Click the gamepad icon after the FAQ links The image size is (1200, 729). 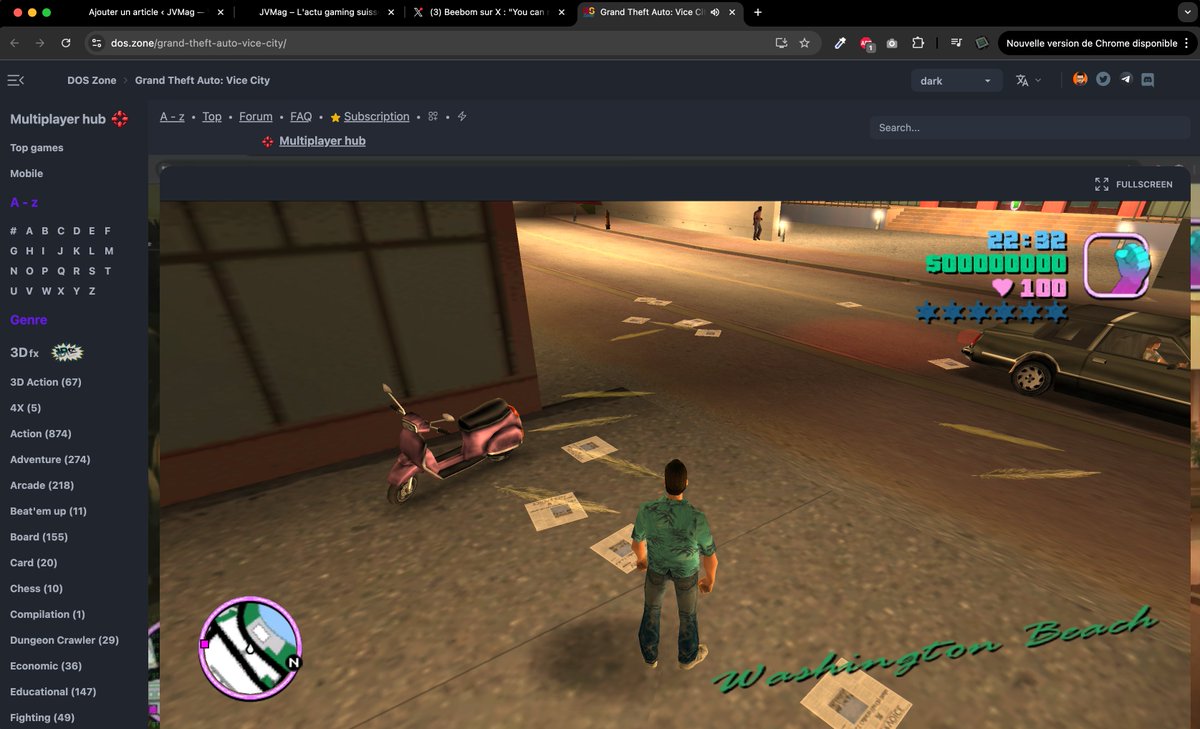[433, 116]
